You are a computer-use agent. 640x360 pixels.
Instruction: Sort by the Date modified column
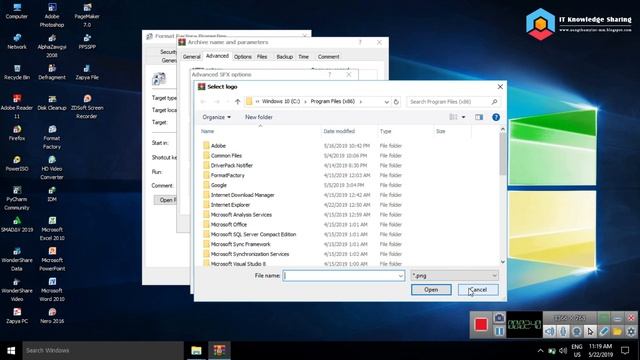coord(339,131)
